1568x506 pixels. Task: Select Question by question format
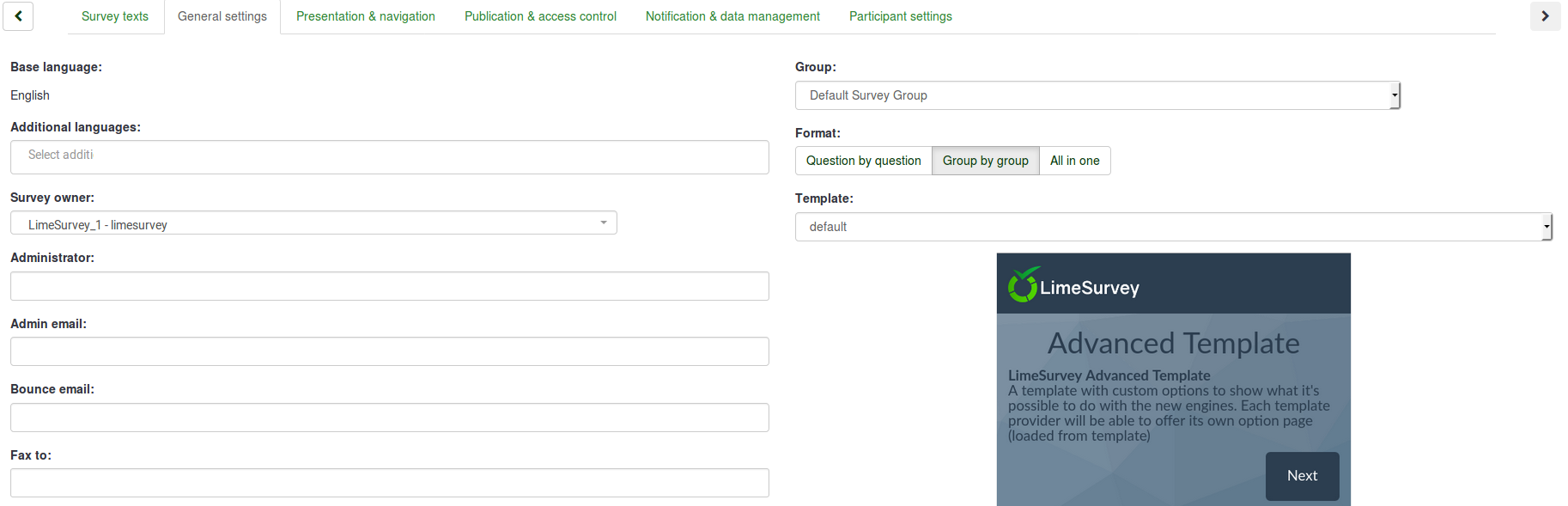[863, 161]
